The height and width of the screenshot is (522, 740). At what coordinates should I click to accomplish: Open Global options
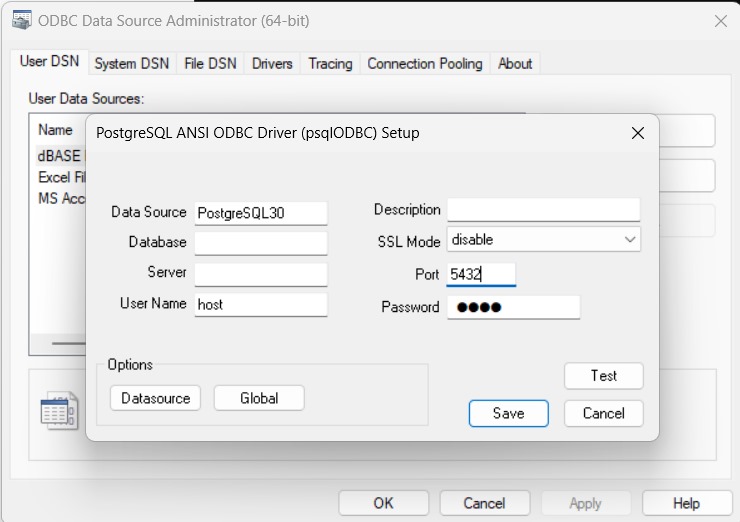259,398
